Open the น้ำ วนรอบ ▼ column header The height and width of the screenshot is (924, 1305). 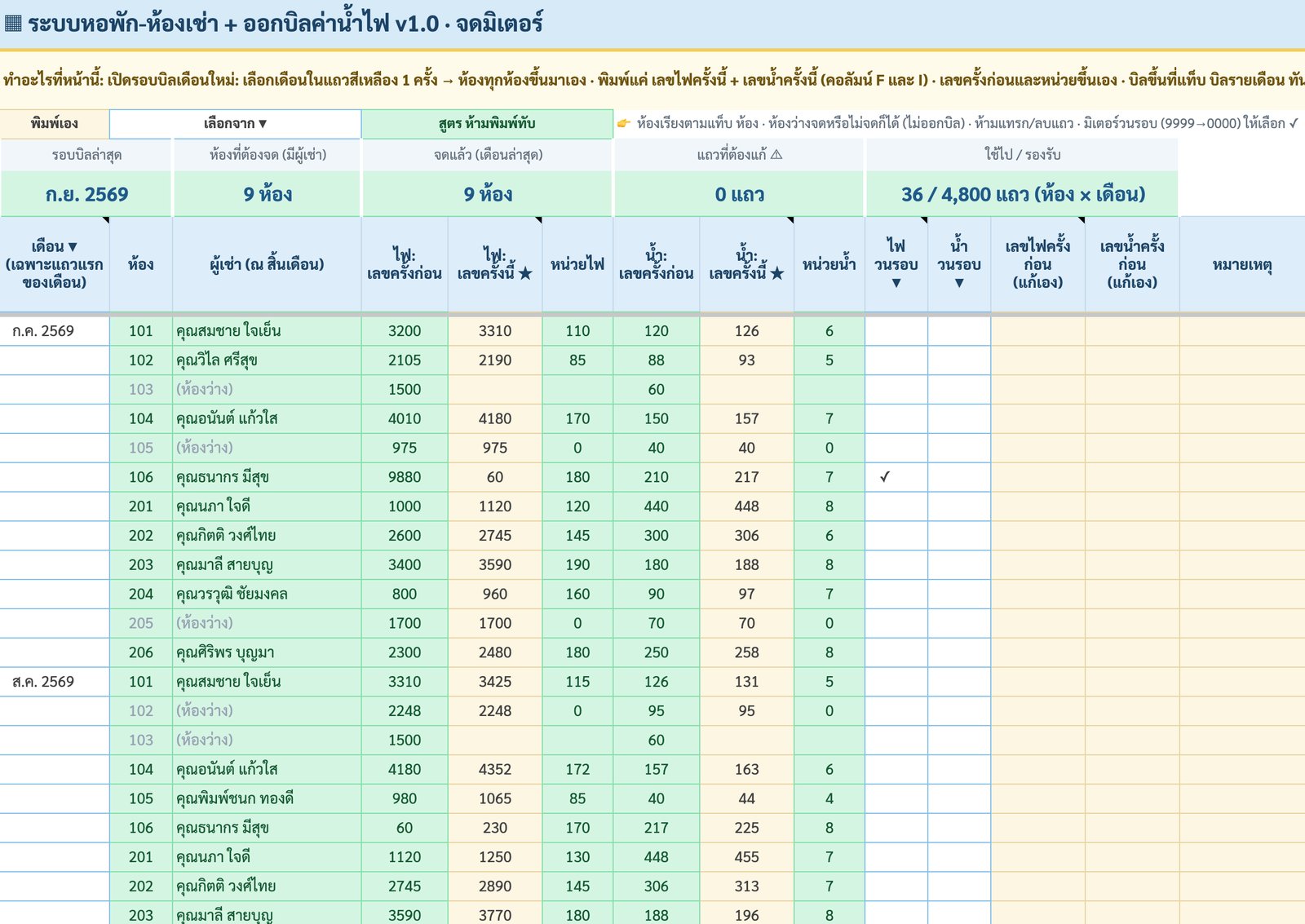tap(959, 264)
